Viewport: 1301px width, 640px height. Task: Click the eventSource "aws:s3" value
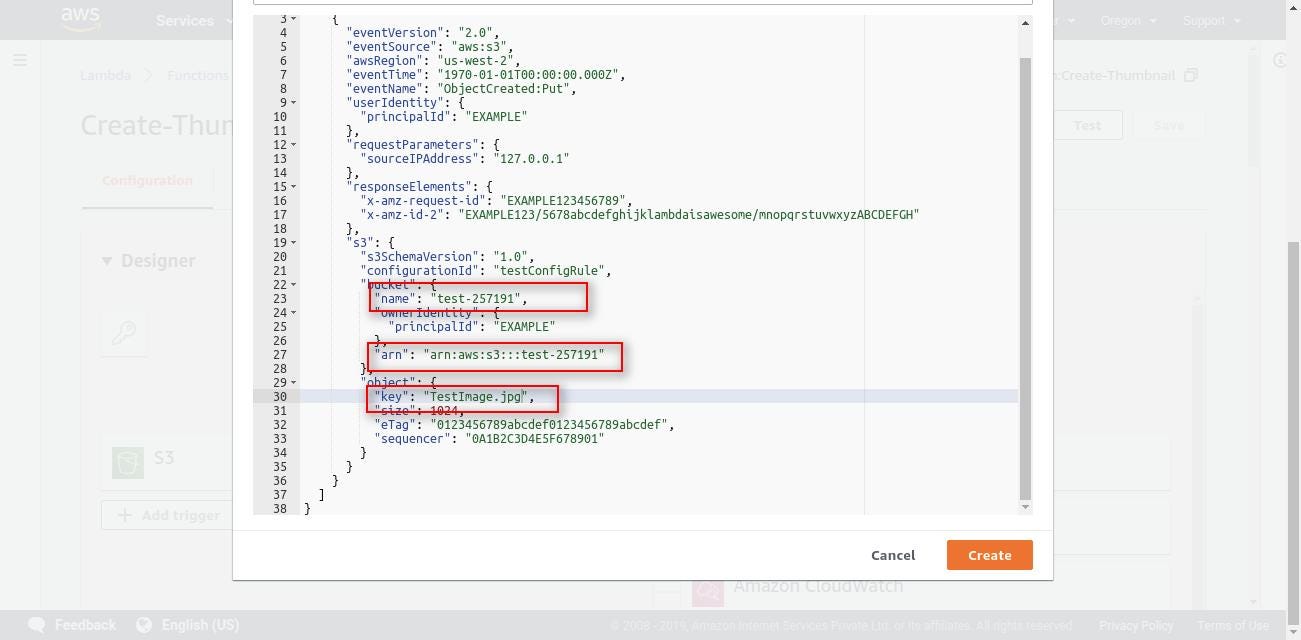point(479,46)
